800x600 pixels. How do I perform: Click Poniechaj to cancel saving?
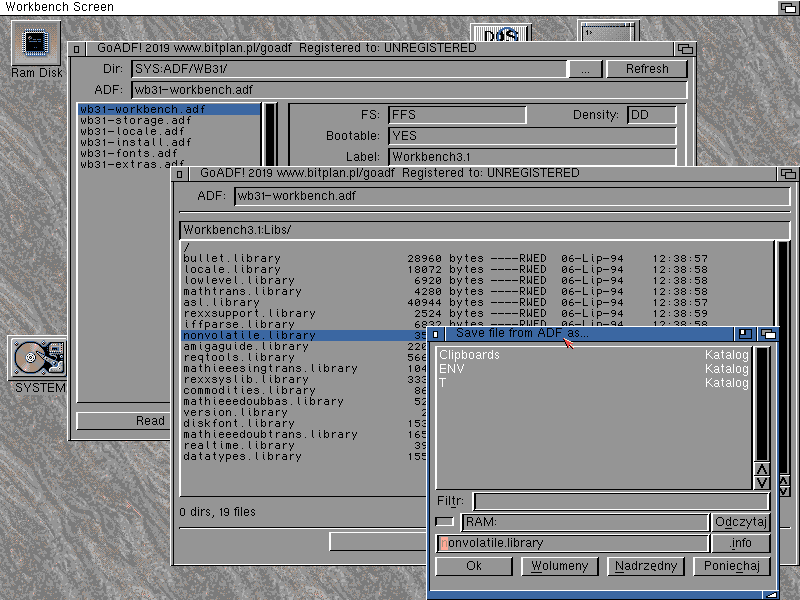pyautogui.click(x=732, y=566)
